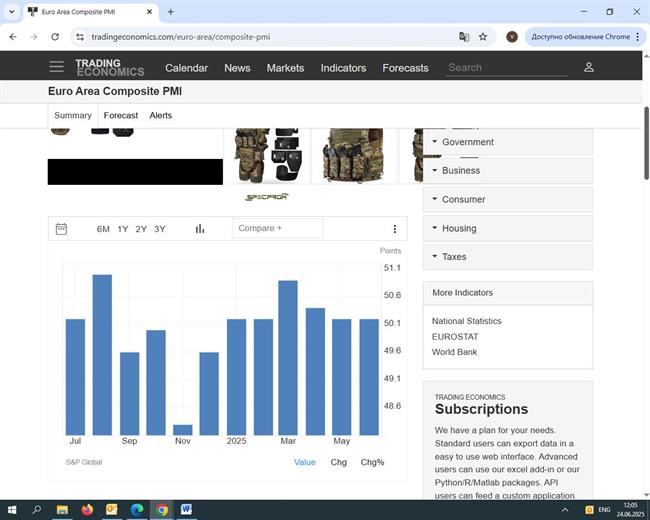Click the browser address bar URL

[x=181, y=37]
